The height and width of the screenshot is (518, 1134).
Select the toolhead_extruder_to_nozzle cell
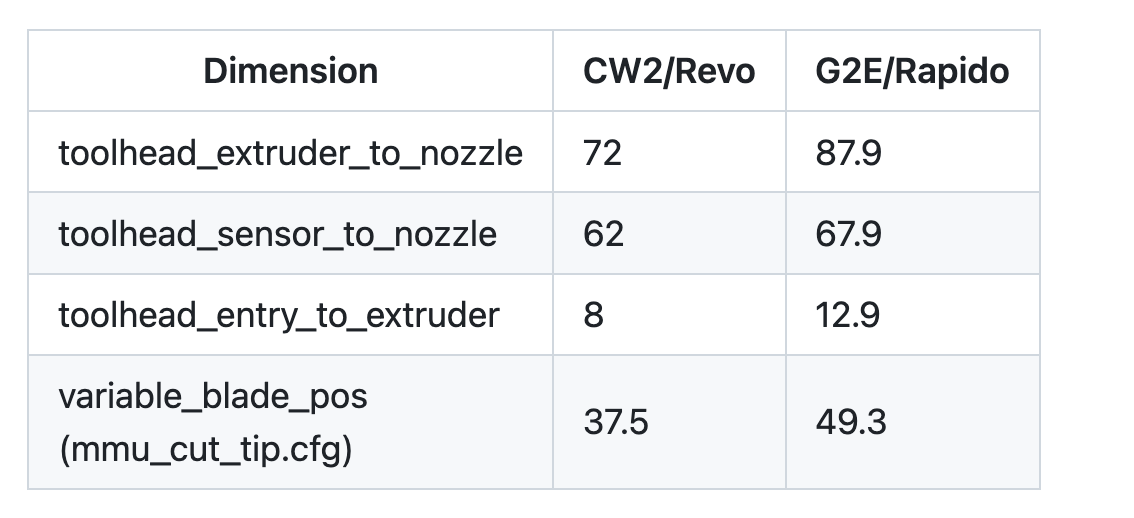pos(290,153)
